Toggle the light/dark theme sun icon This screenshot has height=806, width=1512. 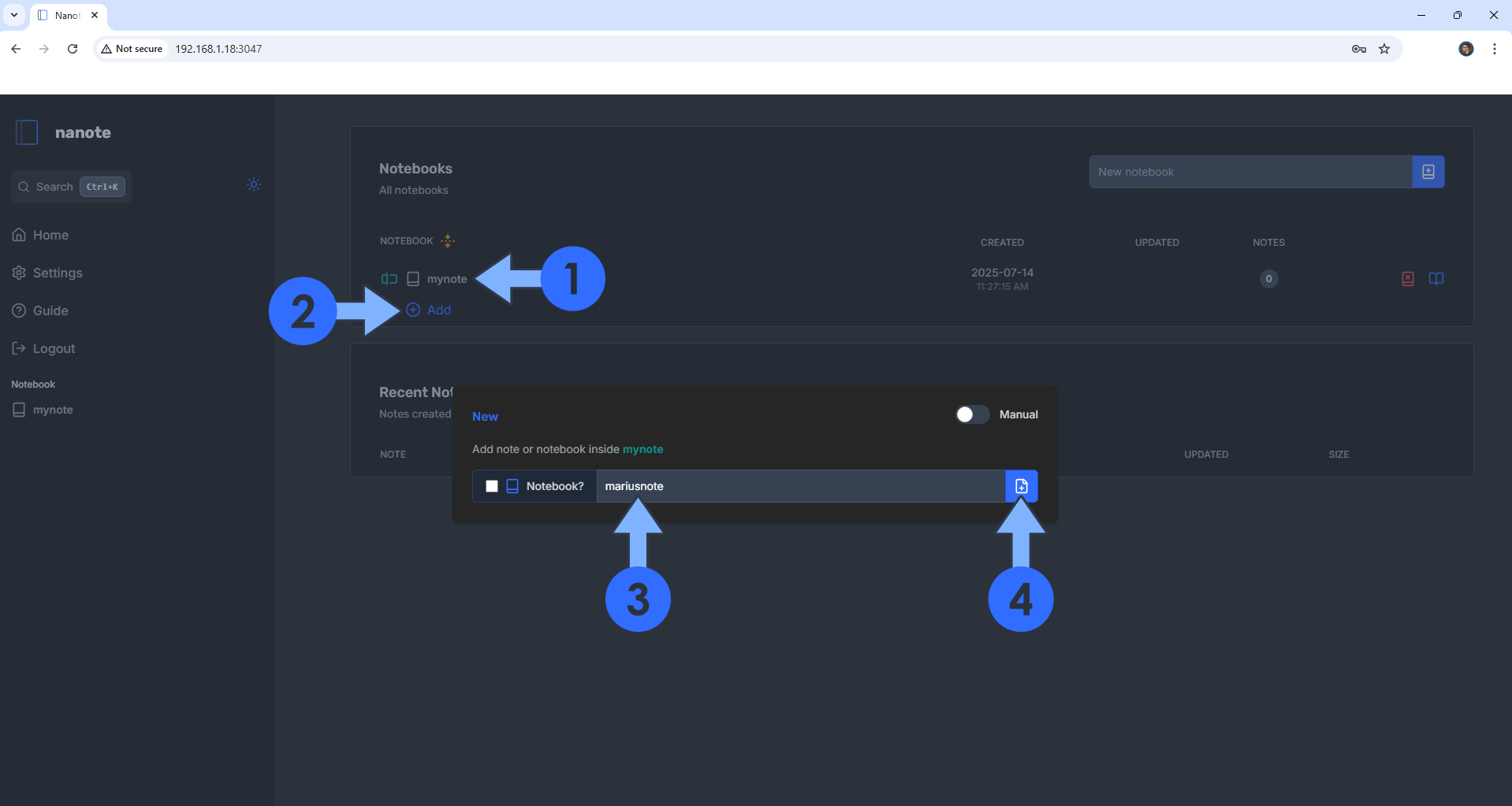254,184
